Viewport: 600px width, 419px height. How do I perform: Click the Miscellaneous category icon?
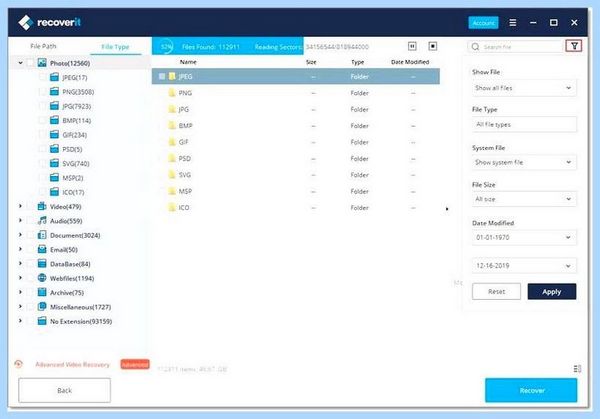(x=42, y=307)
